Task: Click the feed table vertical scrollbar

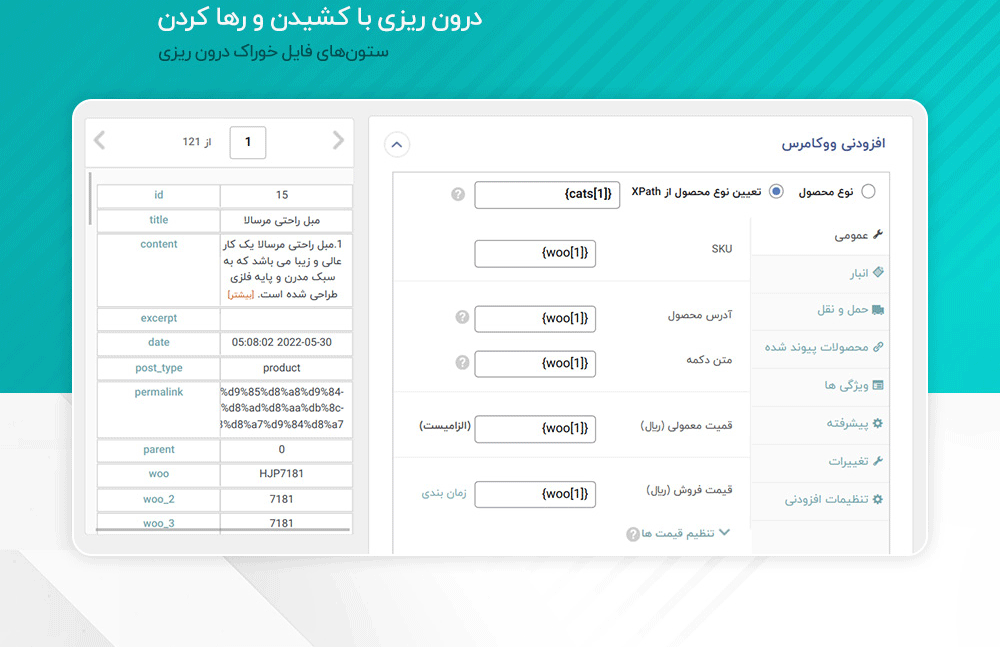Action: coord(90,198)
